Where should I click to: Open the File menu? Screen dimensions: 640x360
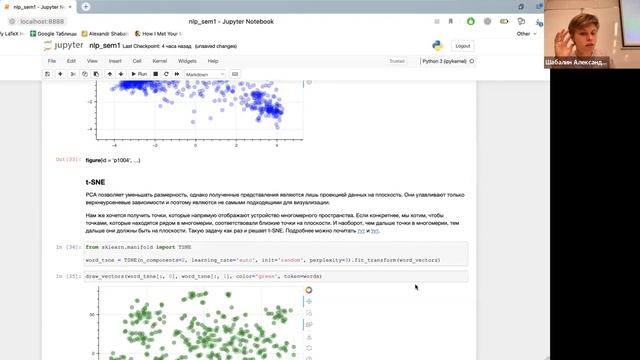pos(52,61)
